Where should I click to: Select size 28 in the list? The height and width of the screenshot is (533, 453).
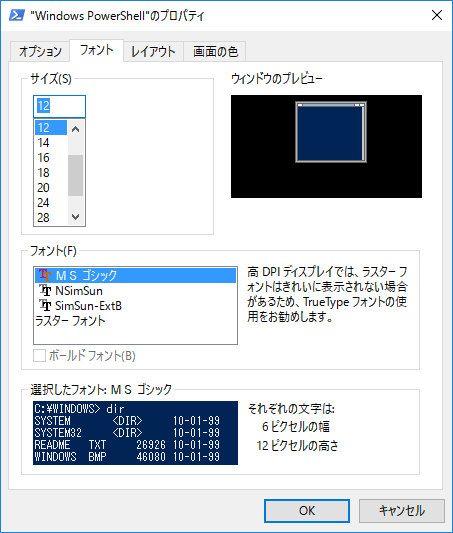tap(51, 218)
